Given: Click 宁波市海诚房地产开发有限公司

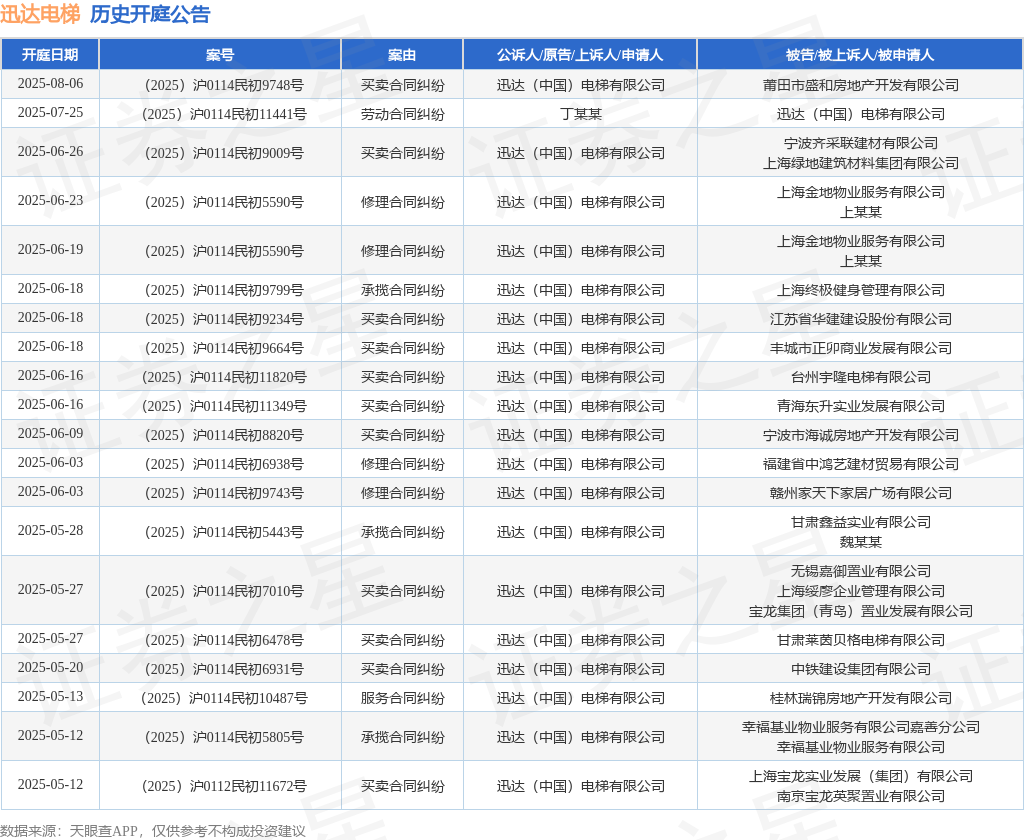Looking at the screenshot, I should (x=861, y=436).
